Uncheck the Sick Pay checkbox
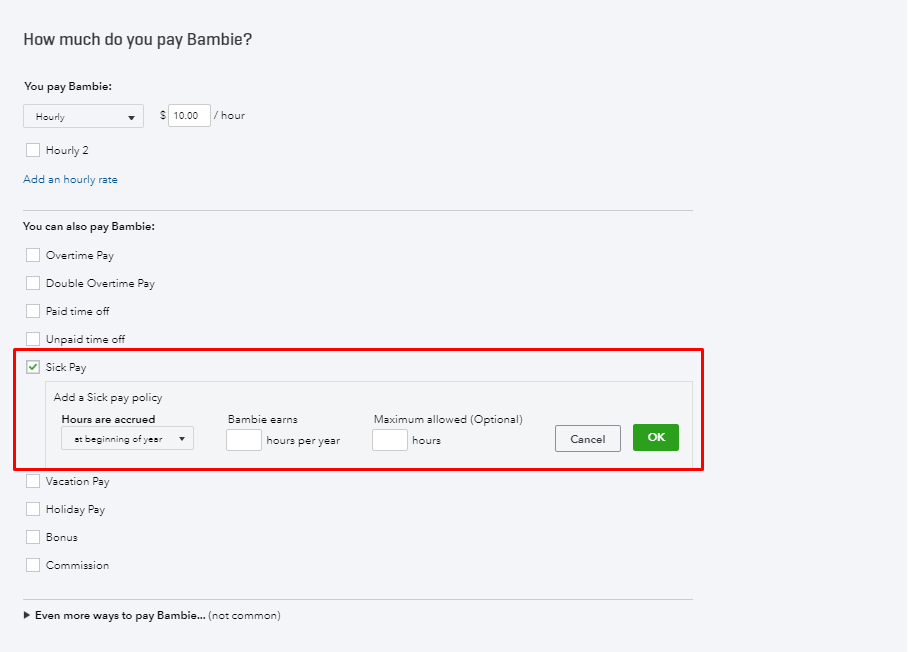The width and height of the screenshot is (909, 652). click(x=33, y=367)
